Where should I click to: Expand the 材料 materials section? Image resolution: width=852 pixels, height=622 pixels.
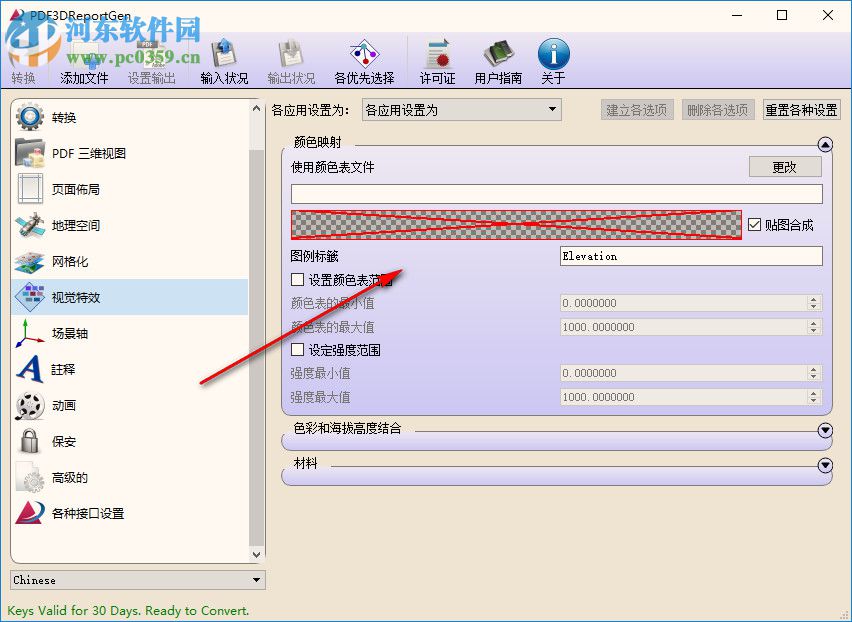[825, 466]
